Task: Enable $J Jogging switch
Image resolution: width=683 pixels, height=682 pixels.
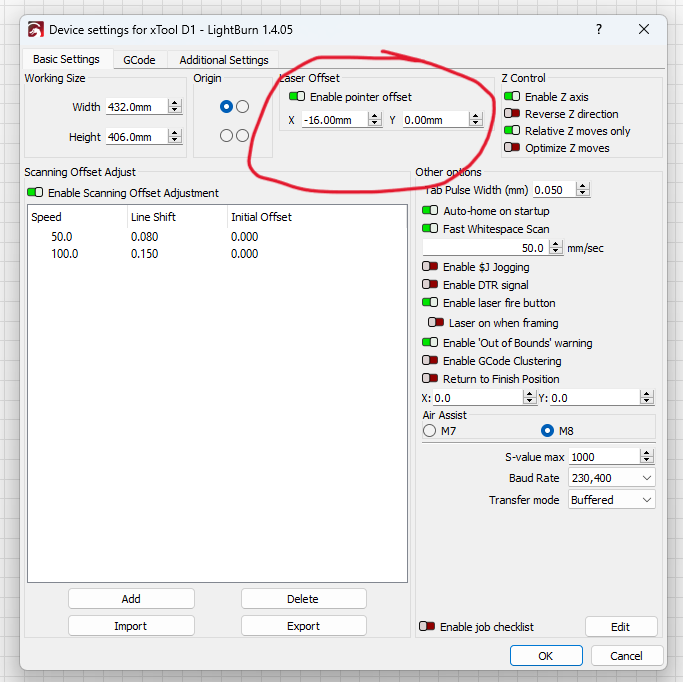Action: 430,266
